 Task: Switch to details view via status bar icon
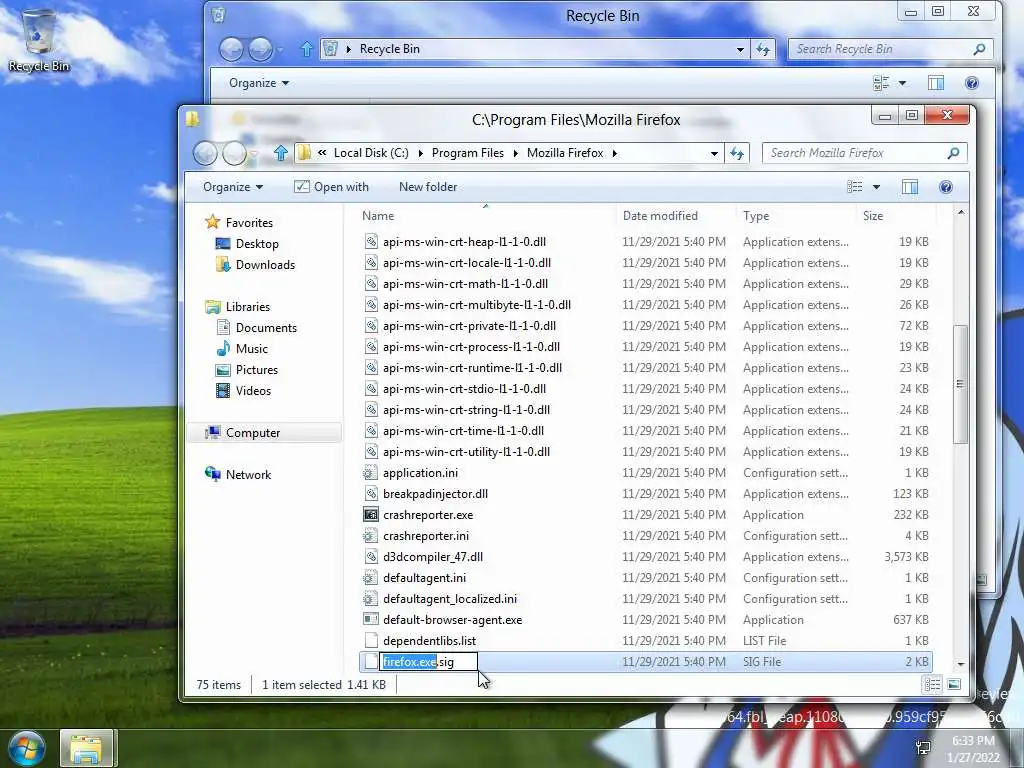pos(932,684)
